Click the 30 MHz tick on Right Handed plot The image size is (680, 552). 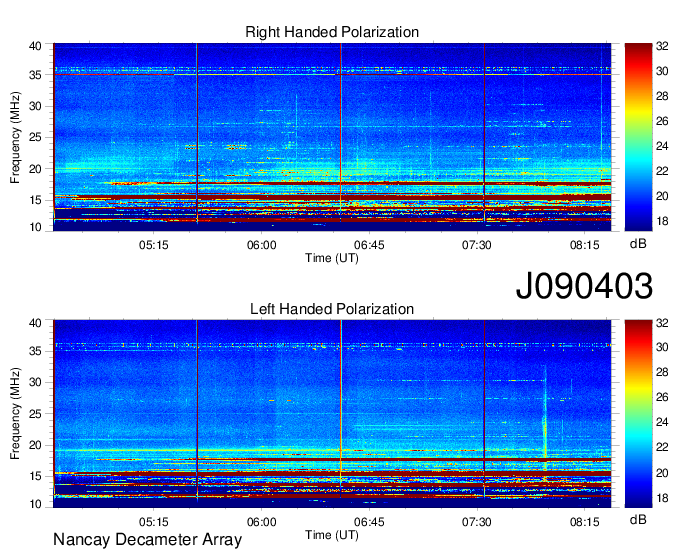tap(35, 106)
